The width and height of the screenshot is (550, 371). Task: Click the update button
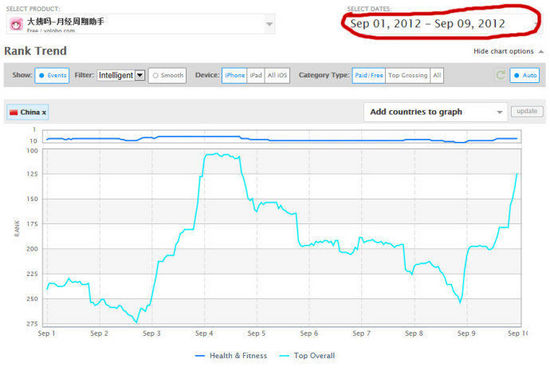(527, 112)
